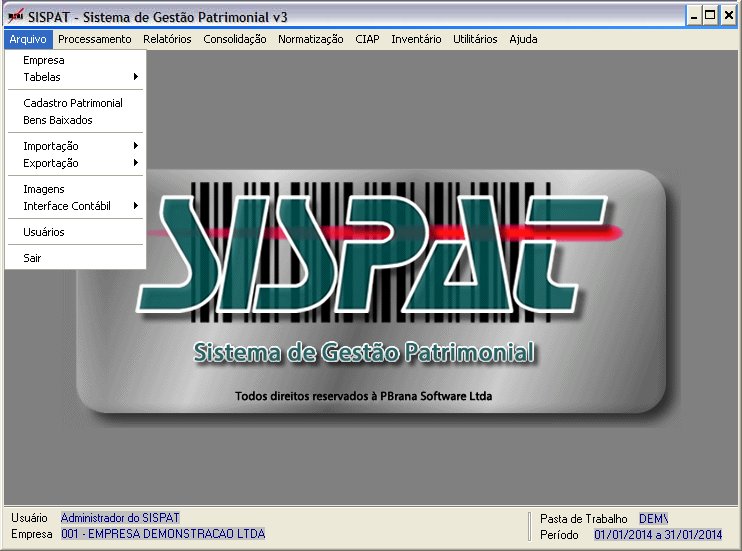Choose Cadastro Patrimonial menu entry

(x=75, y=103)
